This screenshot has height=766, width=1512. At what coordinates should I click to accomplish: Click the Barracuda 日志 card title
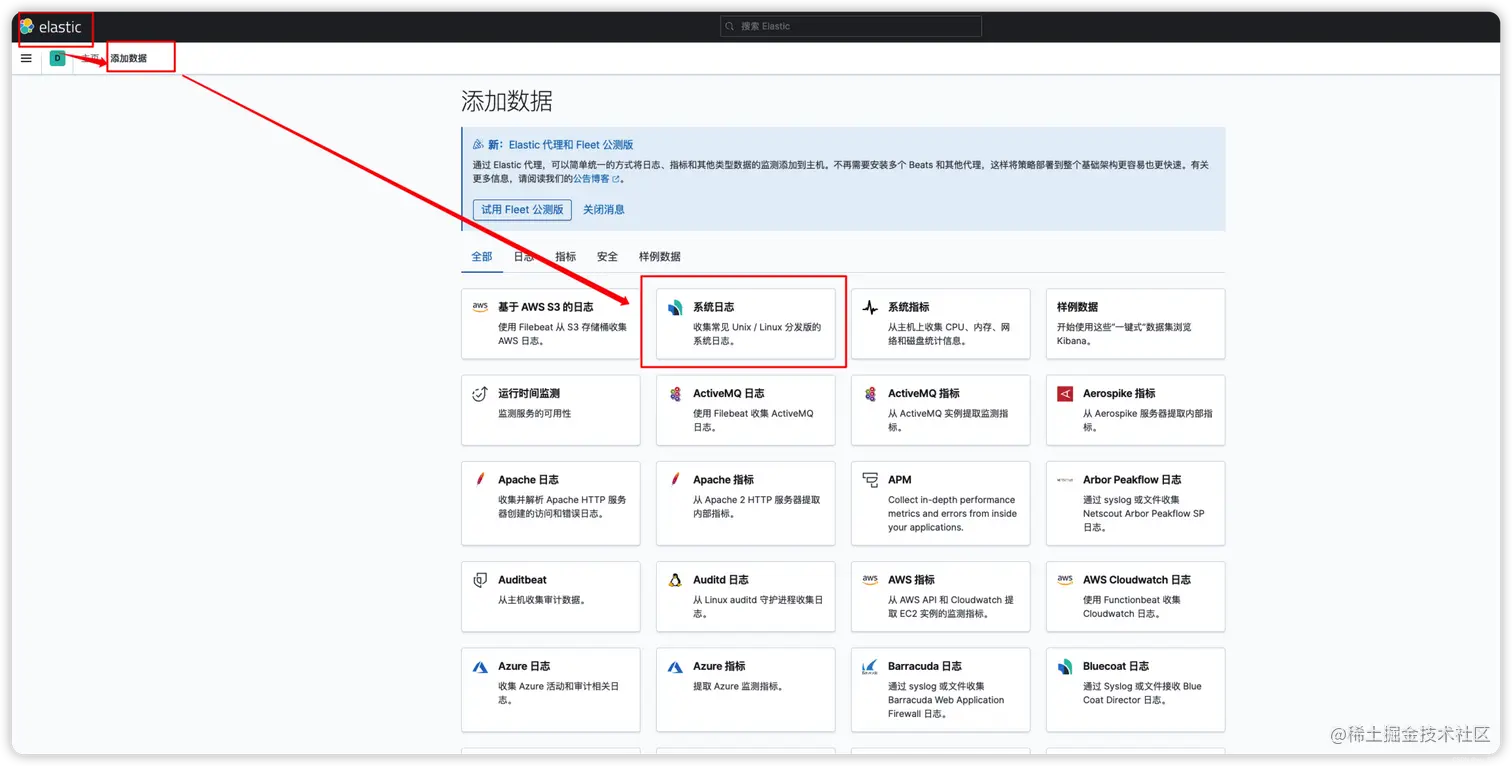925,666
